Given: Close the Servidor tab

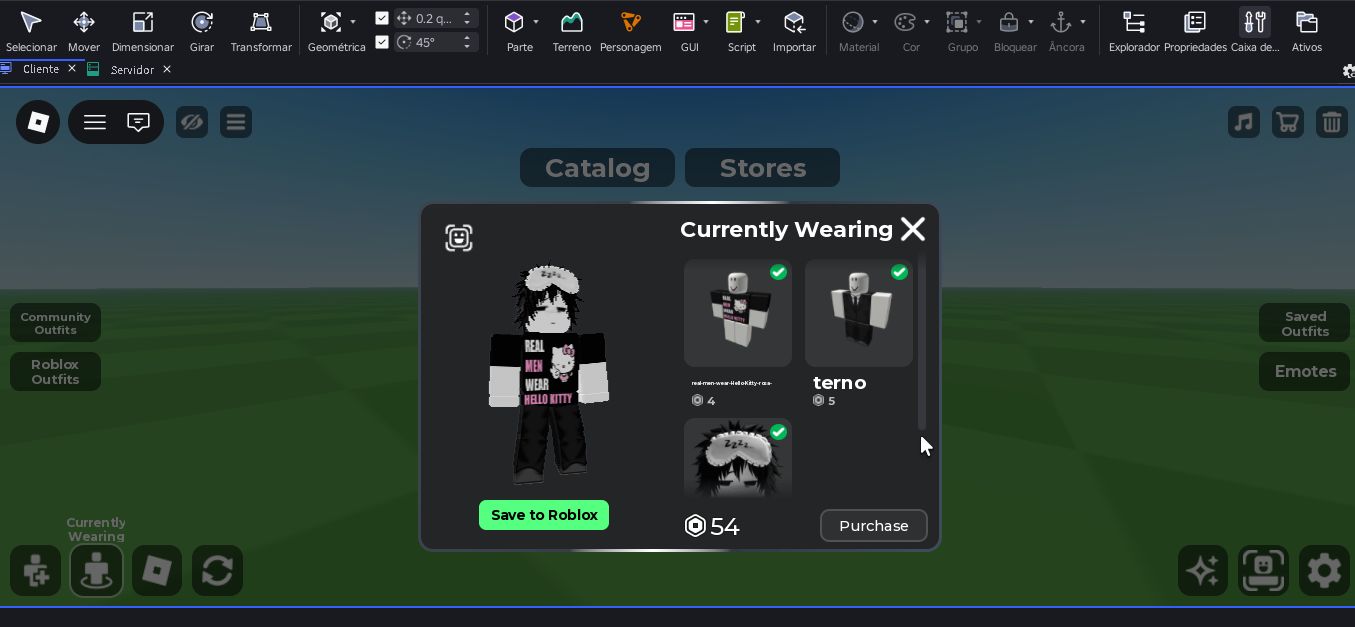Looking at the screenshot, I should click(167, 69).
